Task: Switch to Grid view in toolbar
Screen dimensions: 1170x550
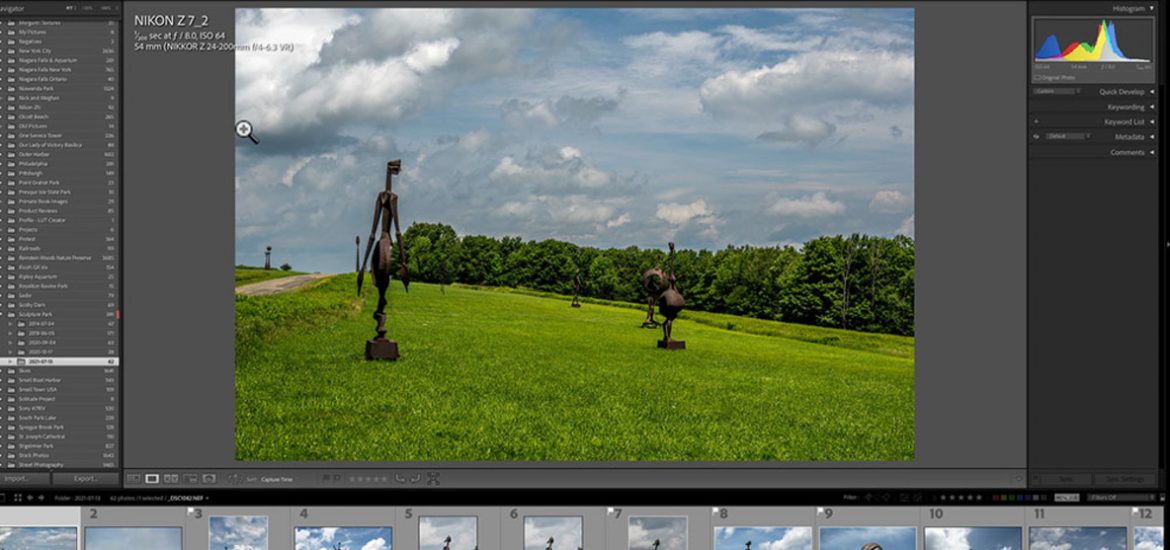Action: [133, 479]
